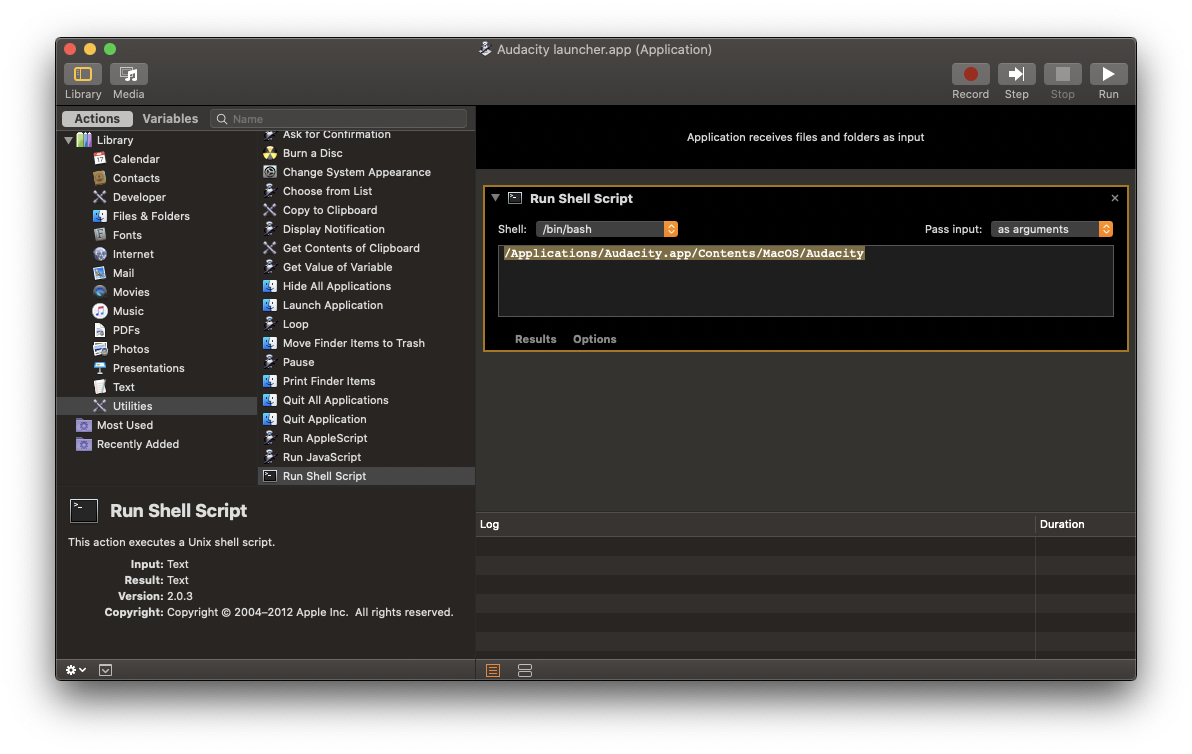Viewport: 1192px width, 754px height.
Task: Open the Shell /bin/bash dropdown
Action: (607, 229)
